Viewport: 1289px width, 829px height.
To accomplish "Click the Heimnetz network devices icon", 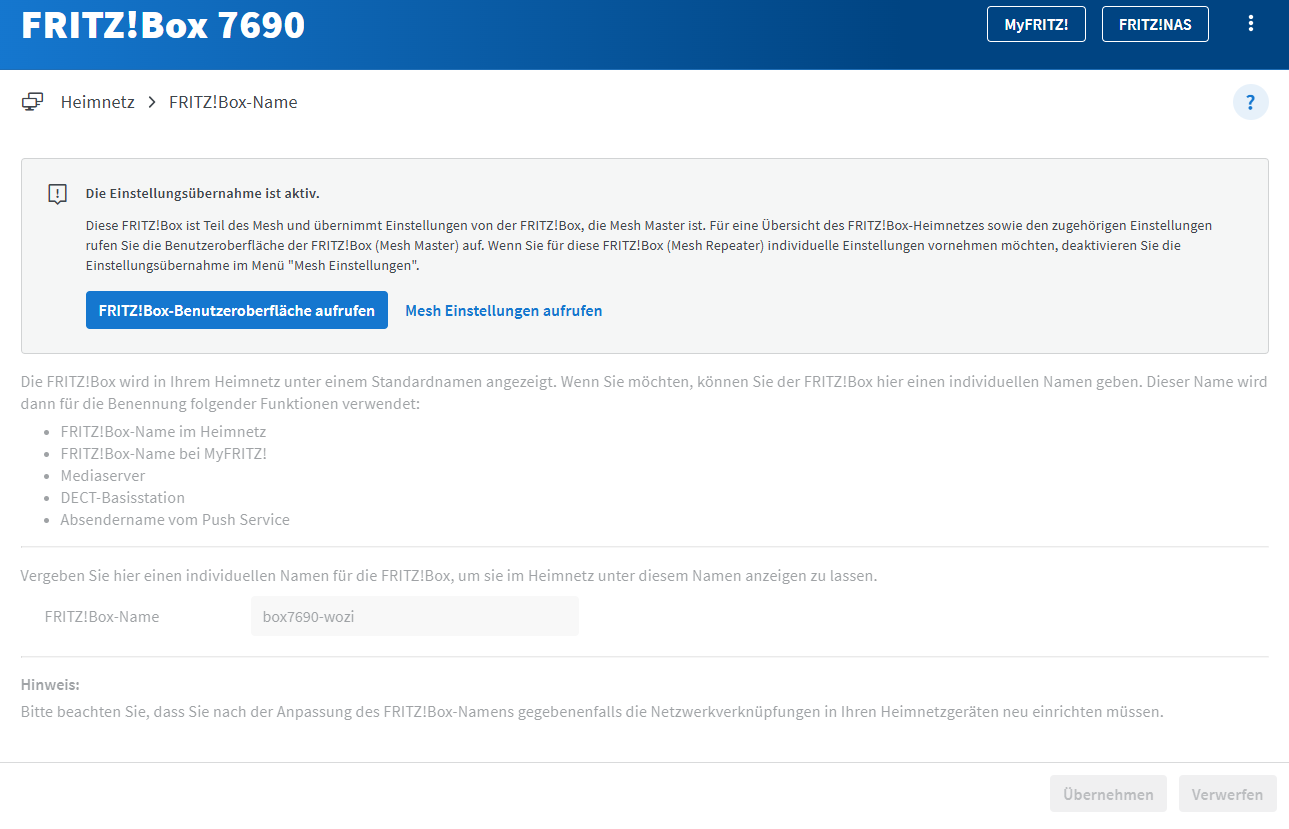I will 32,102.
